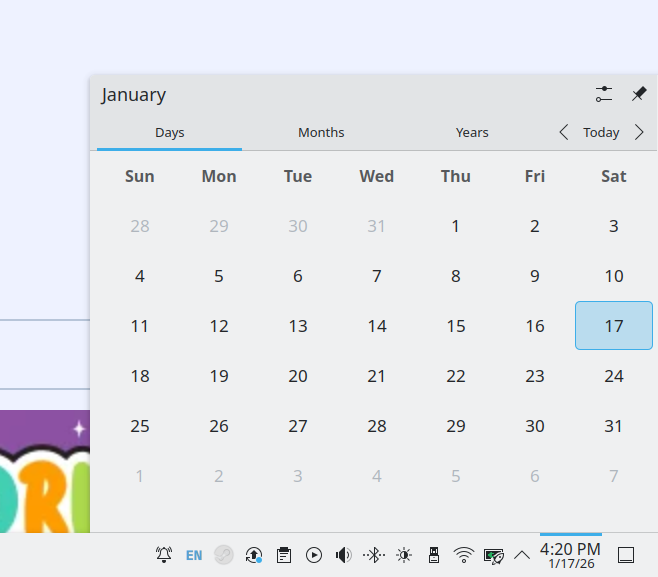Select dark January 30 on Friday
Screen dimensions: 658x577
point(535,426)
